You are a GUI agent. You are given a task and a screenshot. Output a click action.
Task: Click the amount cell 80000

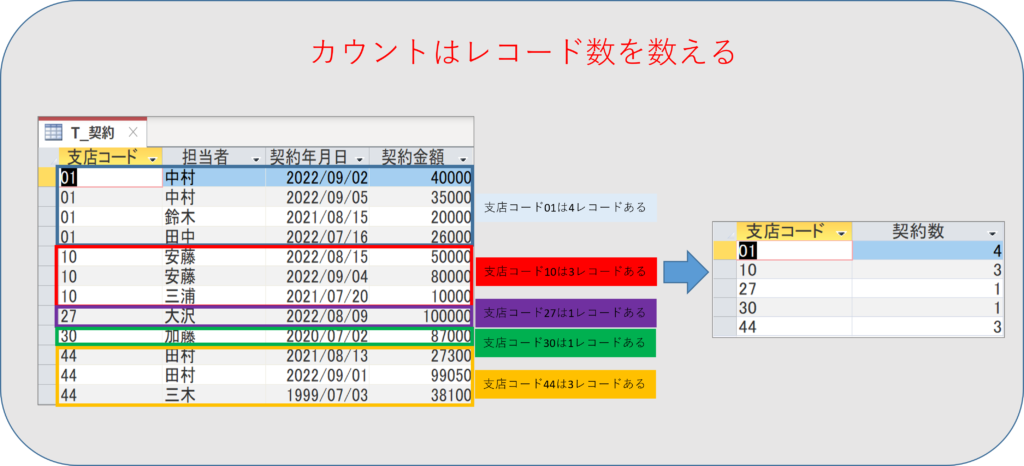[421, 276]
